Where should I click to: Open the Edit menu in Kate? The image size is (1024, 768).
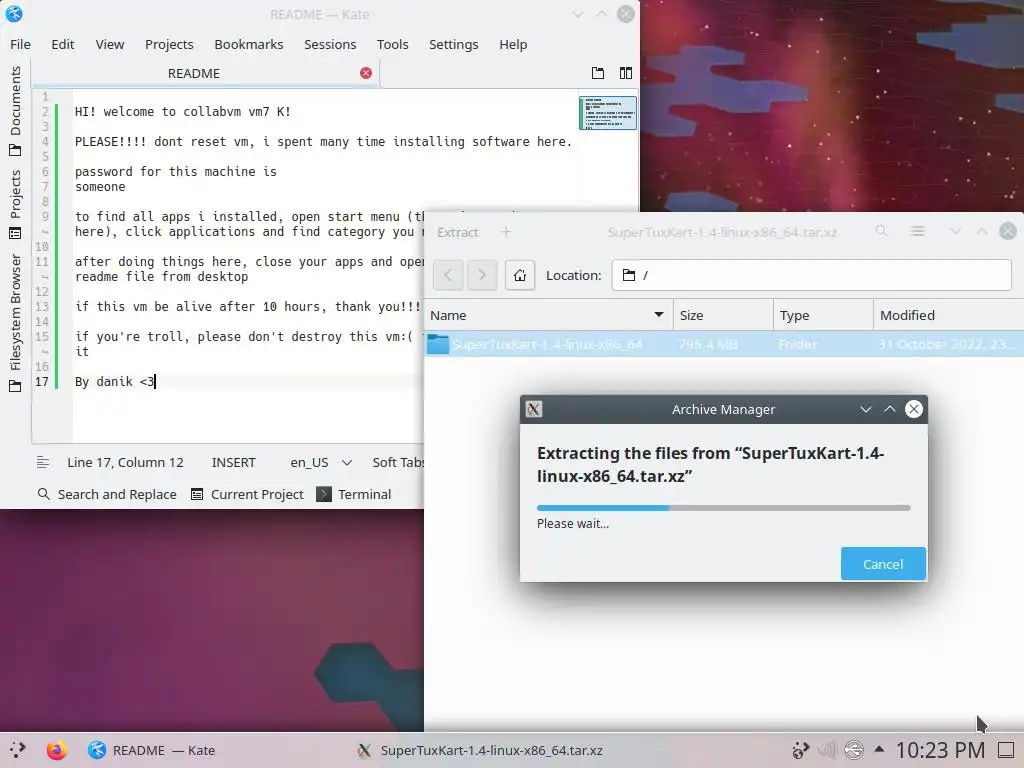click(63, 44)
